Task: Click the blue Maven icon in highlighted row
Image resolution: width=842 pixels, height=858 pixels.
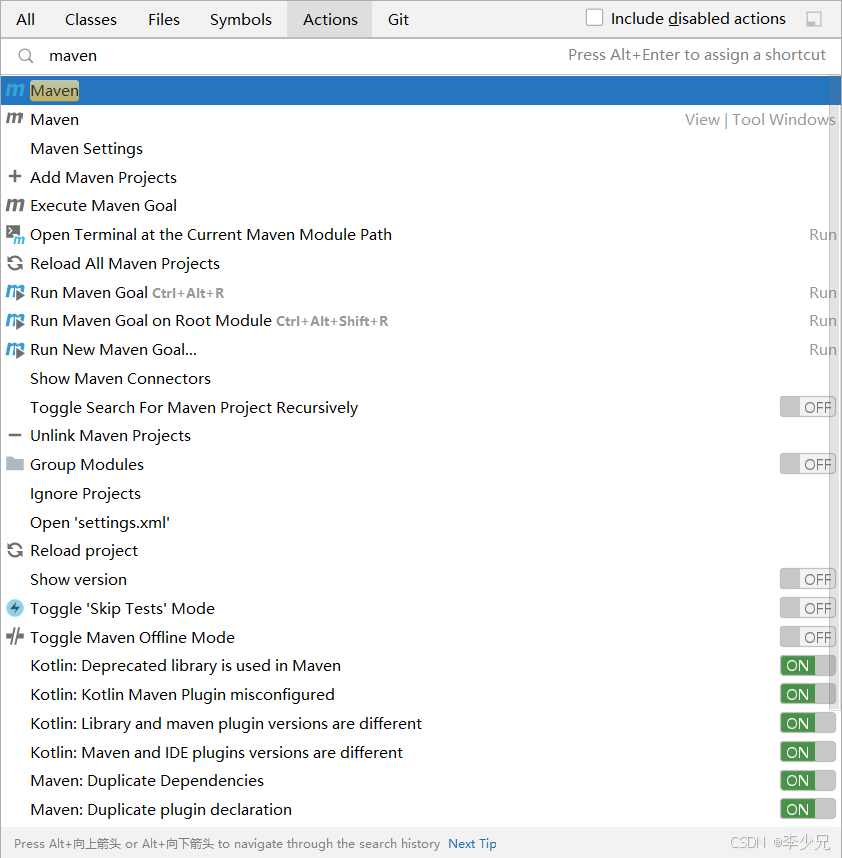Action: tap(15, 90)
